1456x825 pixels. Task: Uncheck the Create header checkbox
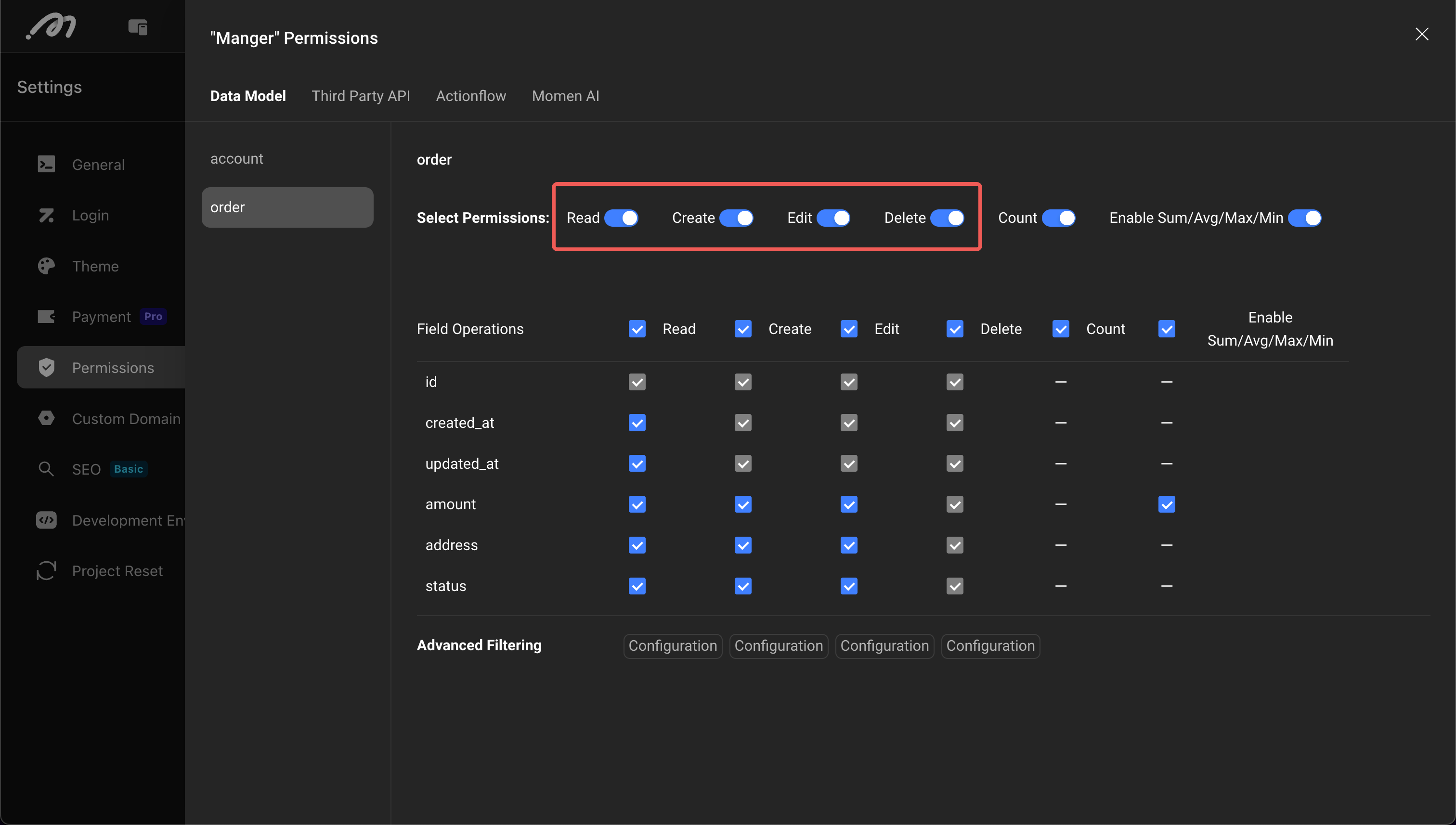(x=743, y=329)
